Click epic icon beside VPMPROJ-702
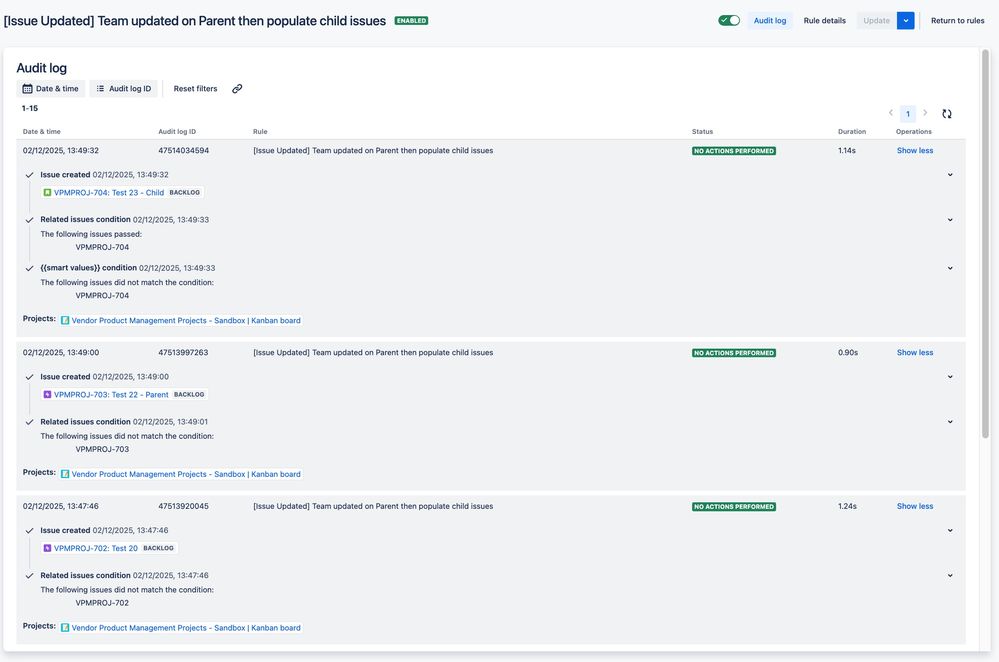Screen dimensions: 999x662 [47, 548]
